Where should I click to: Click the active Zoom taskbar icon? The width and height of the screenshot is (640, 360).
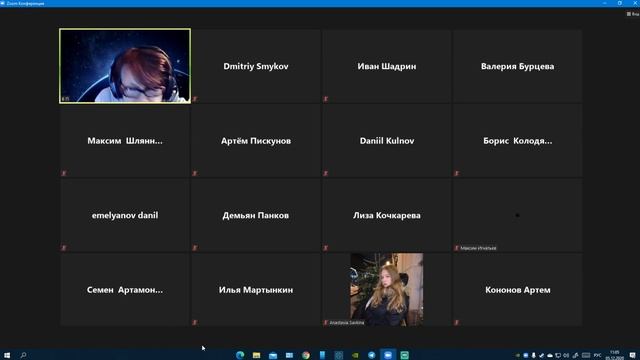click(x=388, y=355)
